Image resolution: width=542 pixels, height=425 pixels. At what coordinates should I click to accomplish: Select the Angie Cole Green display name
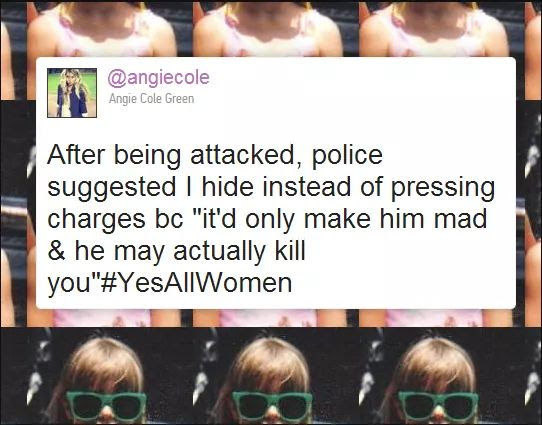[x=151, y=99]
